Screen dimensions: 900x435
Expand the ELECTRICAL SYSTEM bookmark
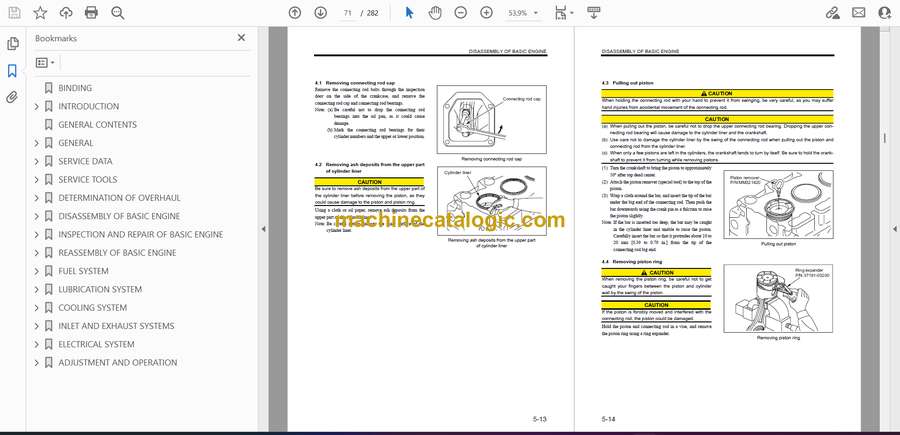point(37,344)
